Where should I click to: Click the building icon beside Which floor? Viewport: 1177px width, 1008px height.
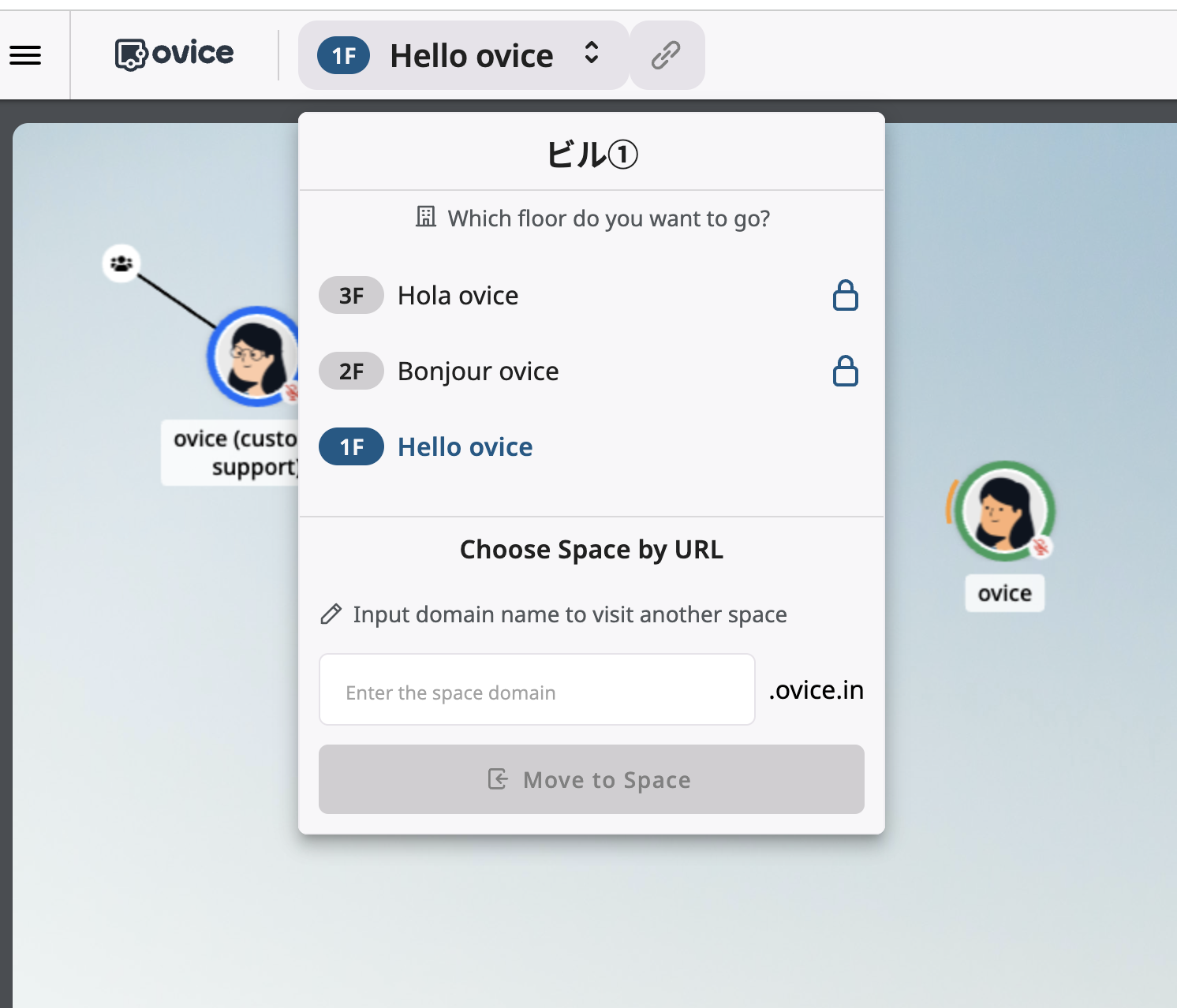click(426, 217)
